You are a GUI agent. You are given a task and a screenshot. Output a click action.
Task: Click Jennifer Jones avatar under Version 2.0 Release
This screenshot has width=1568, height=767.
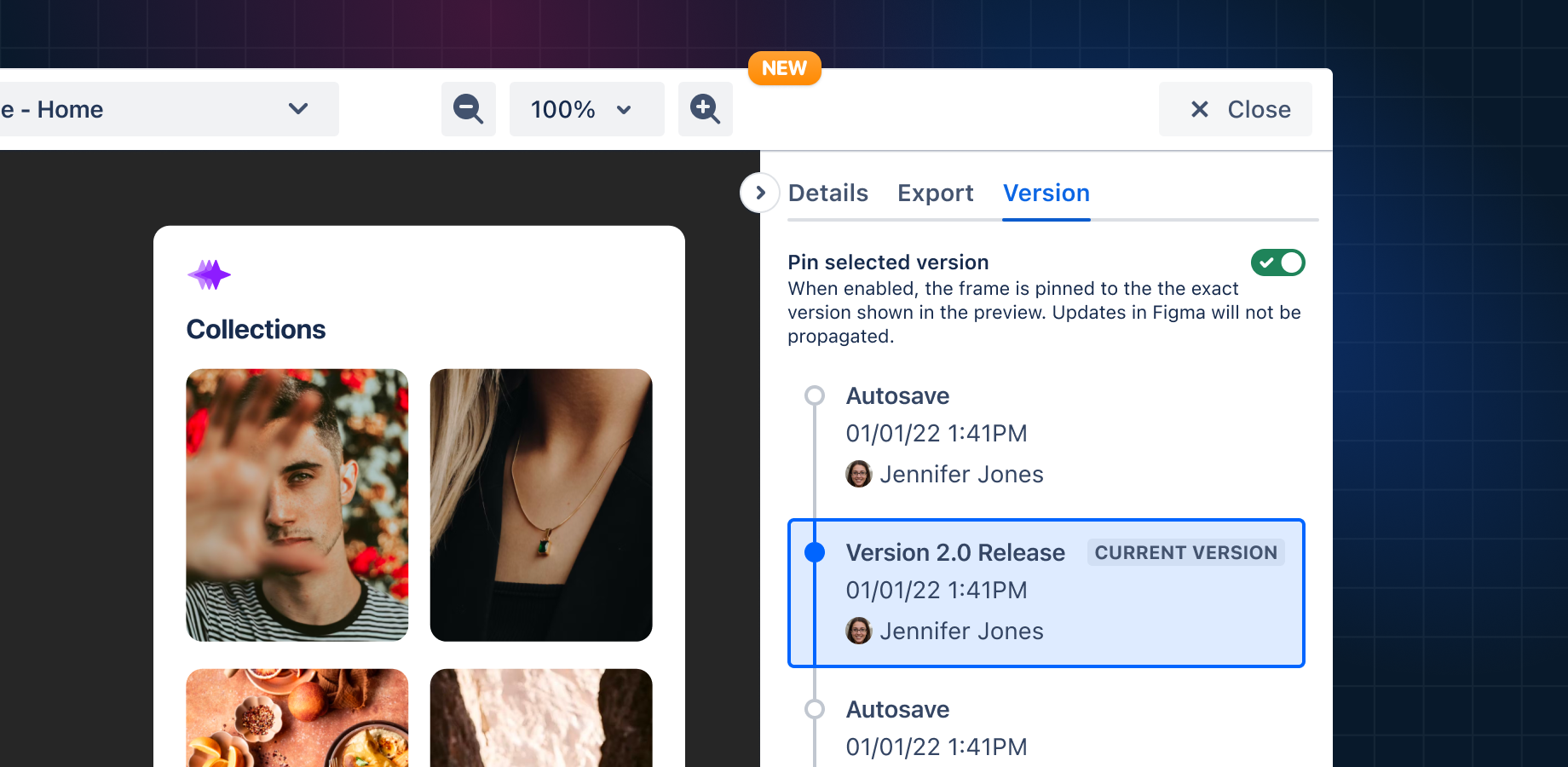click(858, 631)
